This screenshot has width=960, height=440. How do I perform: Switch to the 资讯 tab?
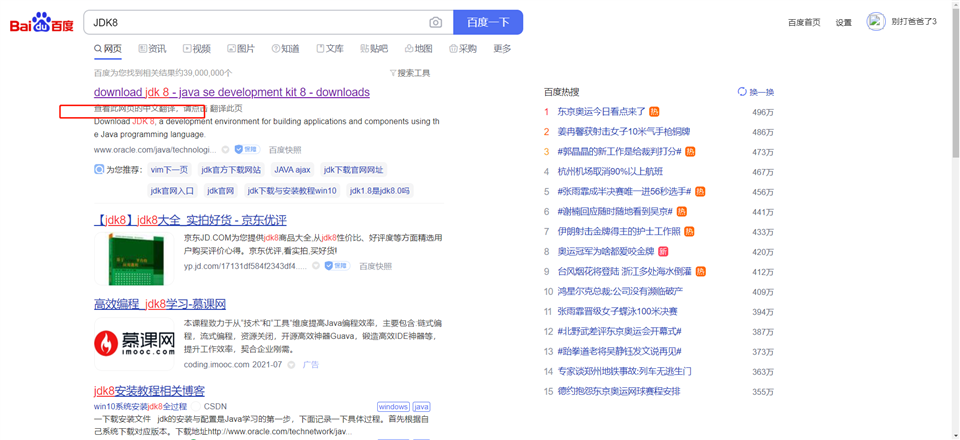152,49
